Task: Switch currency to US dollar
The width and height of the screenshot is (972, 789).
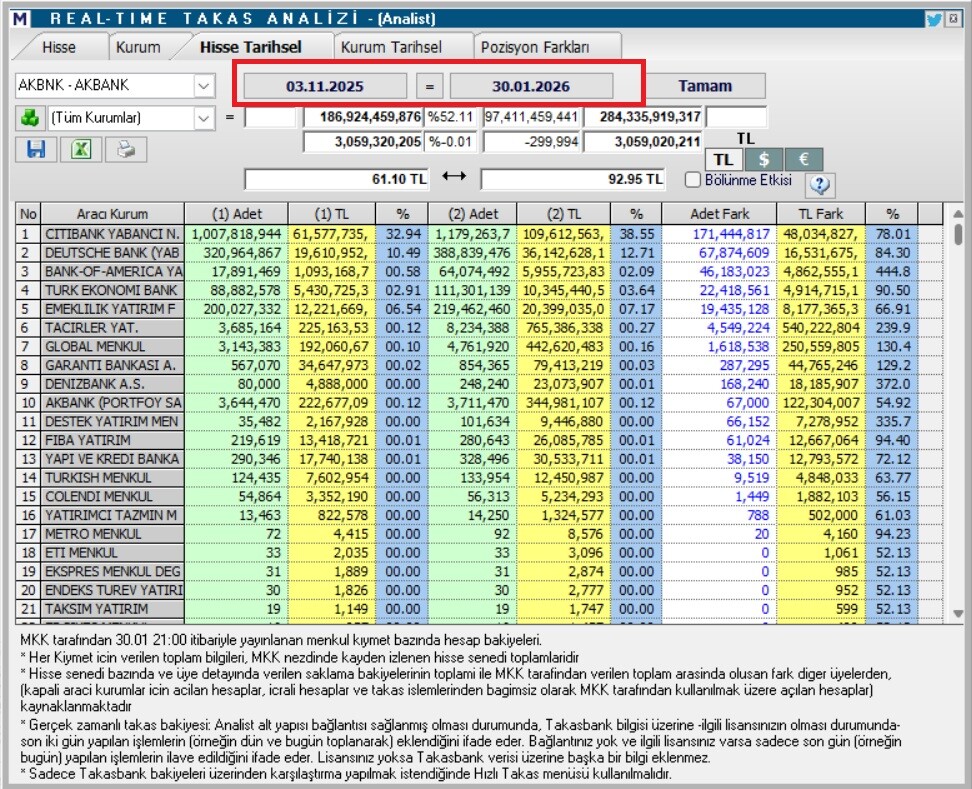Action: click(763, 159)
